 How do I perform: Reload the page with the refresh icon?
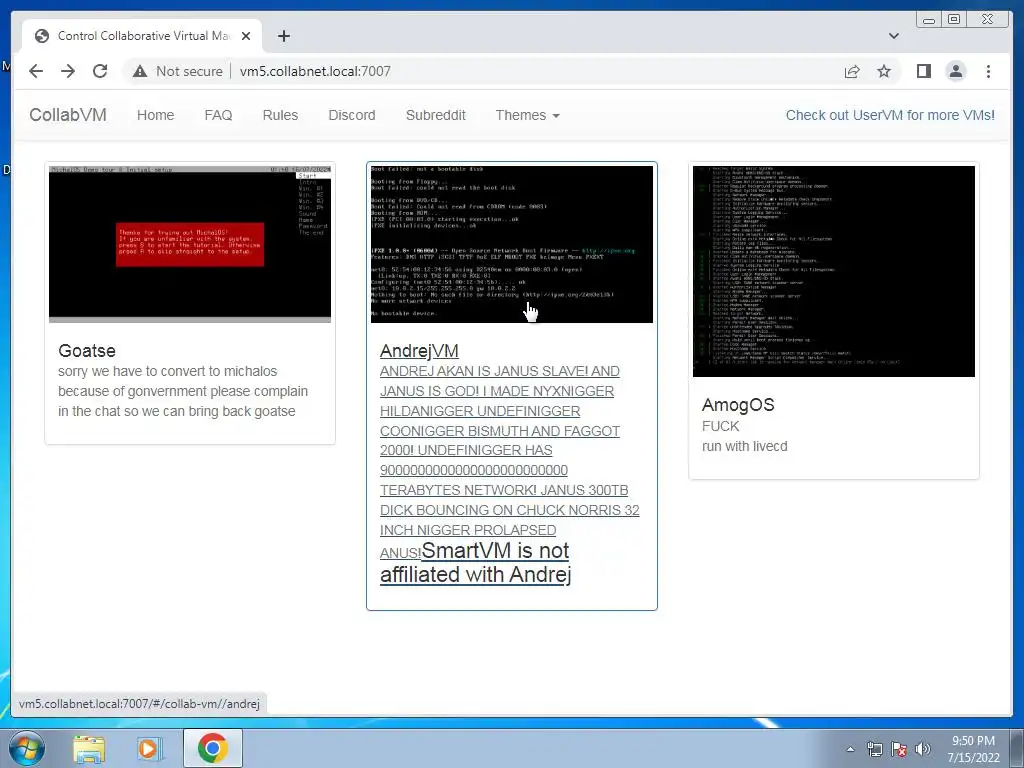100,71
